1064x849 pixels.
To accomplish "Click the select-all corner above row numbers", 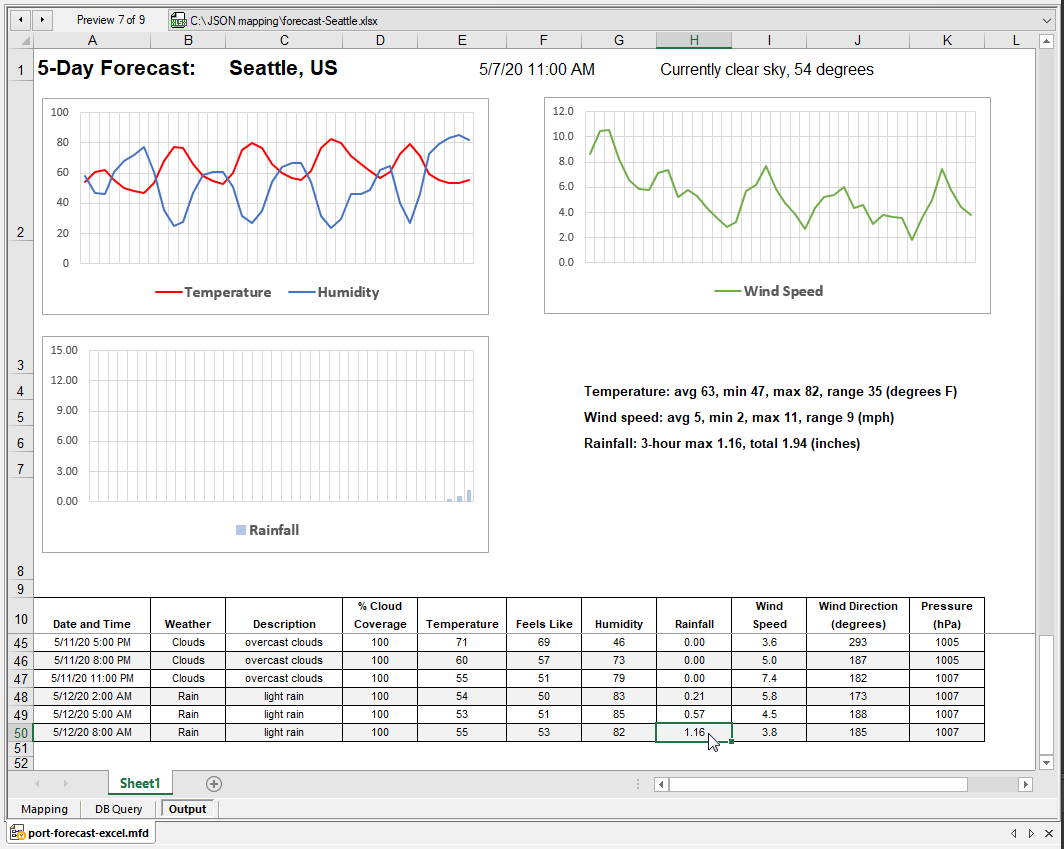I will point(20,40).
